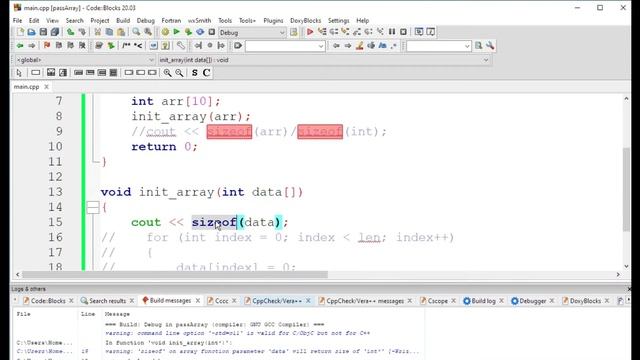Click the Message column header
This screenshot has width=640, height=360.
pos(117,314)
